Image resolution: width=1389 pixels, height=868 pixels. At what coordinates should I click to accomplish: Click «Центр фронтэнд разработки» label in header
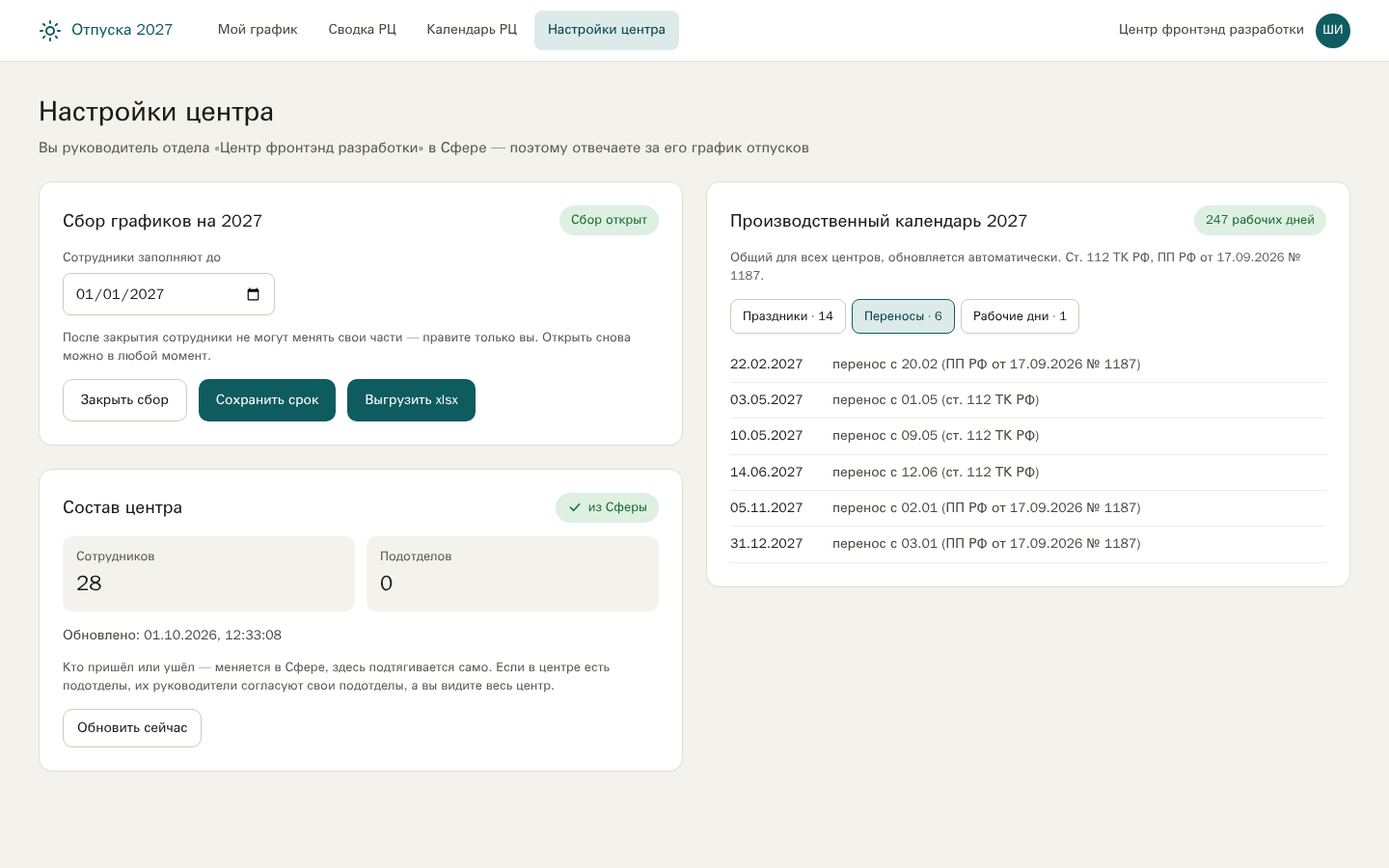click(1212, 30)
